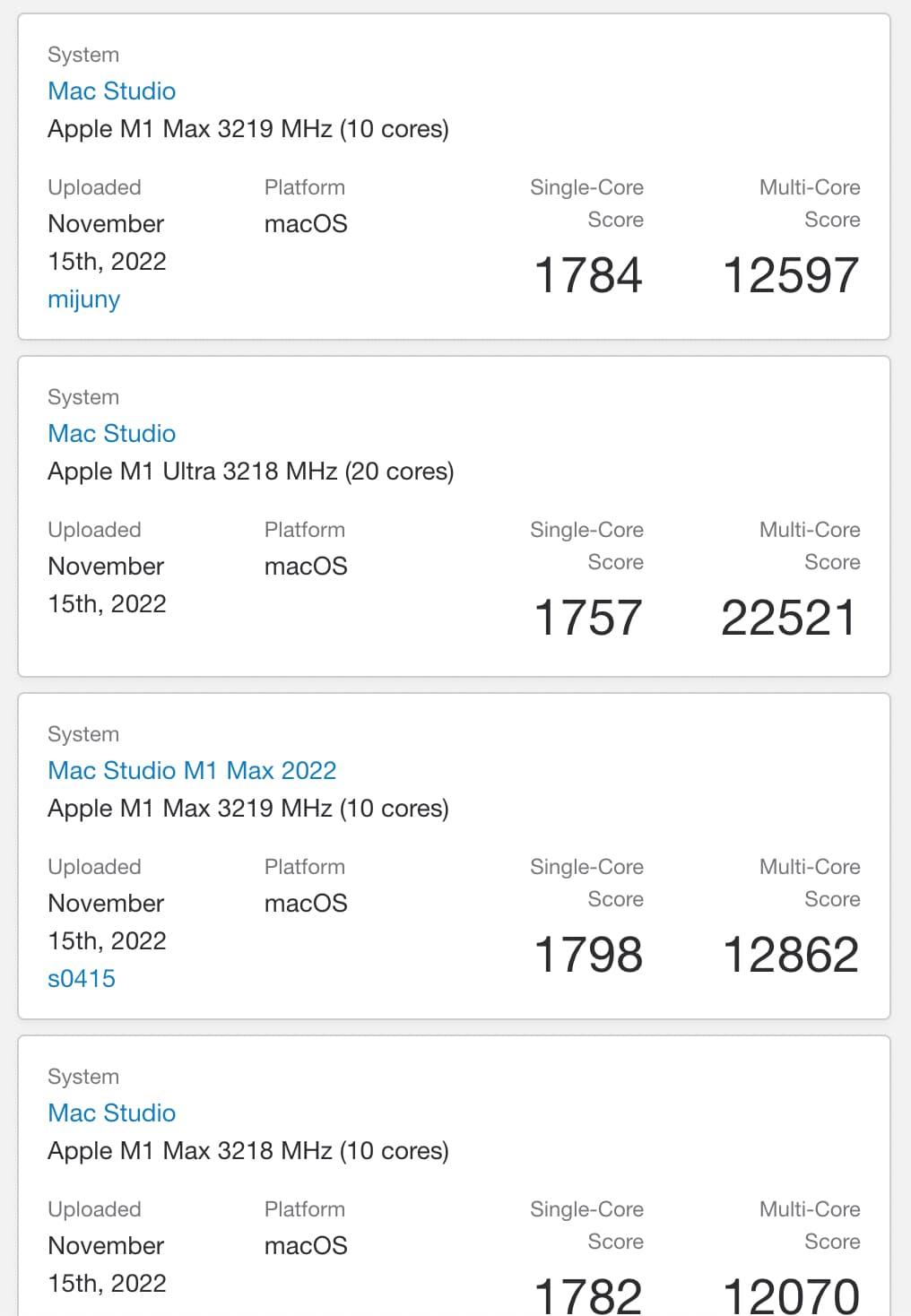Click the processor text in mijuny's result card
This screenshot has width=911, height=1316.
pyautogui.click(x=247, y=129)
